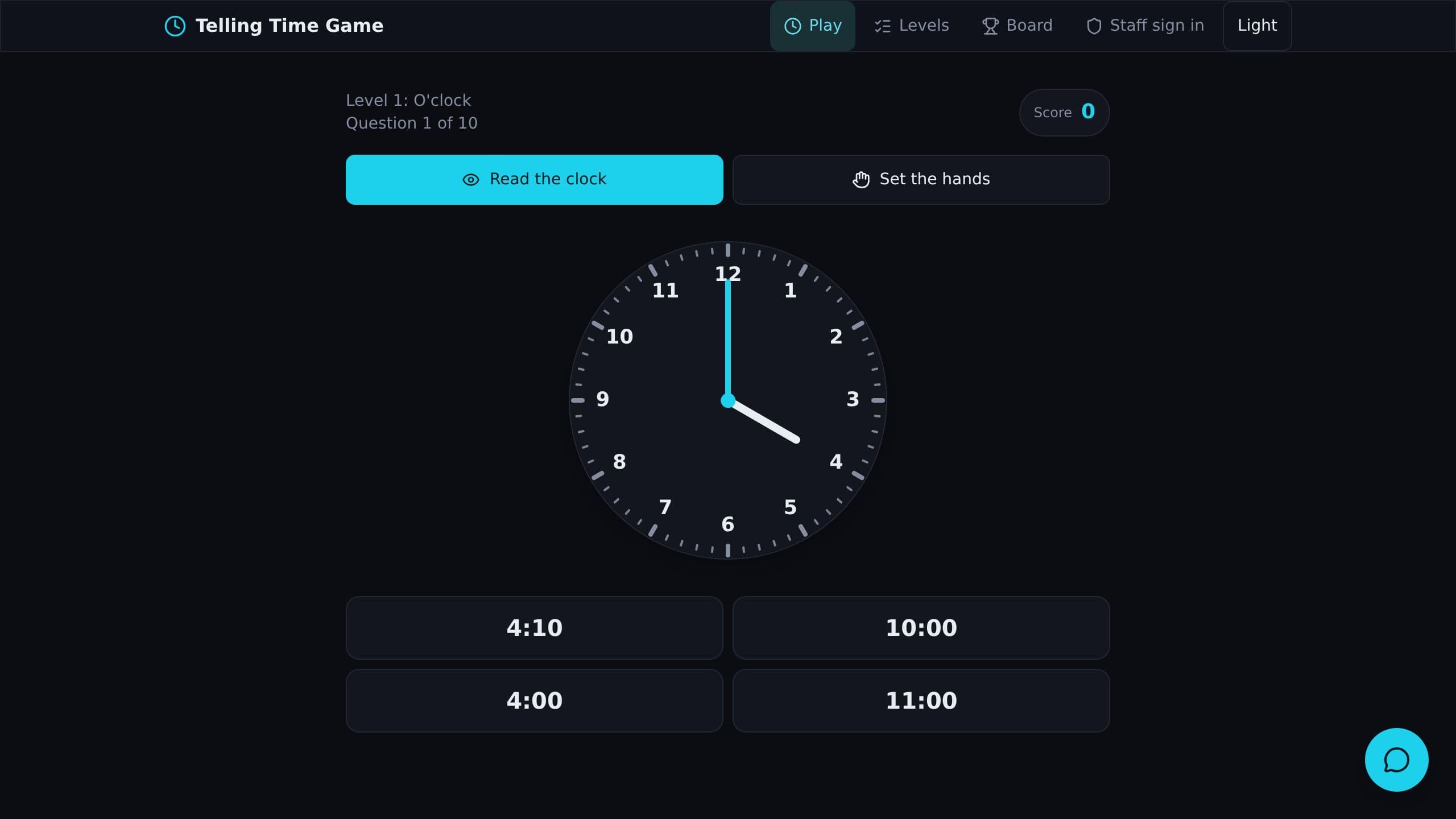Click the hand icon in Set the hands
The image size is (1456, 819).
(861, 179)
